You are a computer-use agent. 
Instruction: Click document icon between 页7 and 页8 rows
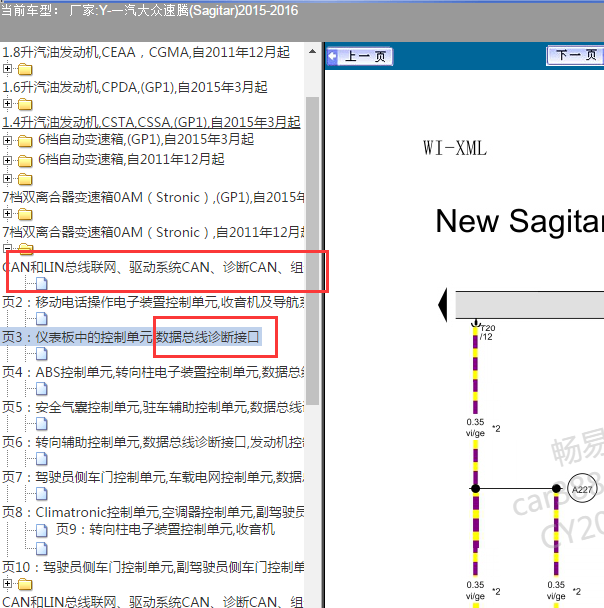tap(41, 494)
